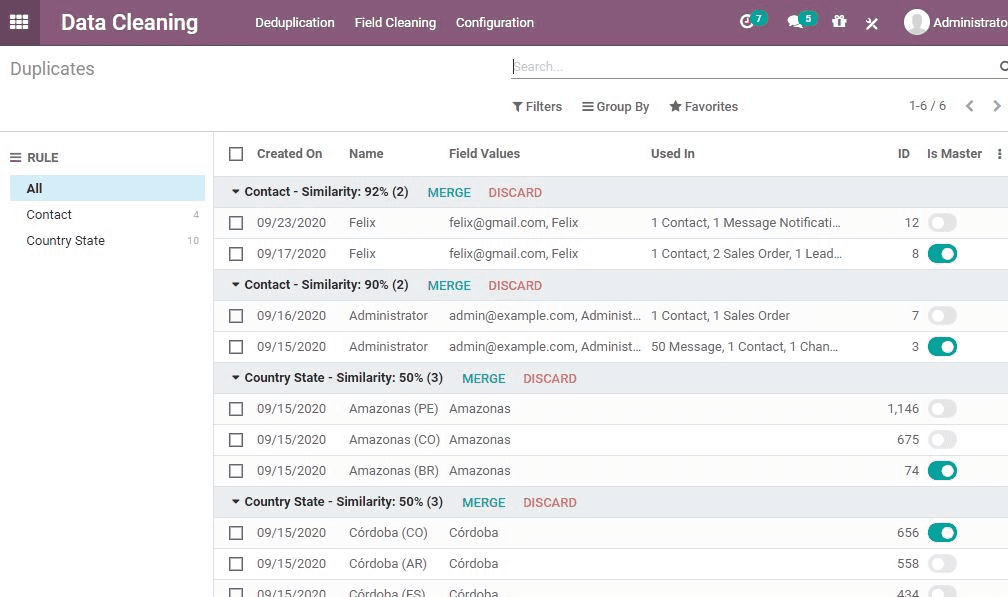
Task: Disable Is Master toggle for ID 8
Action: tap(942, 254)
